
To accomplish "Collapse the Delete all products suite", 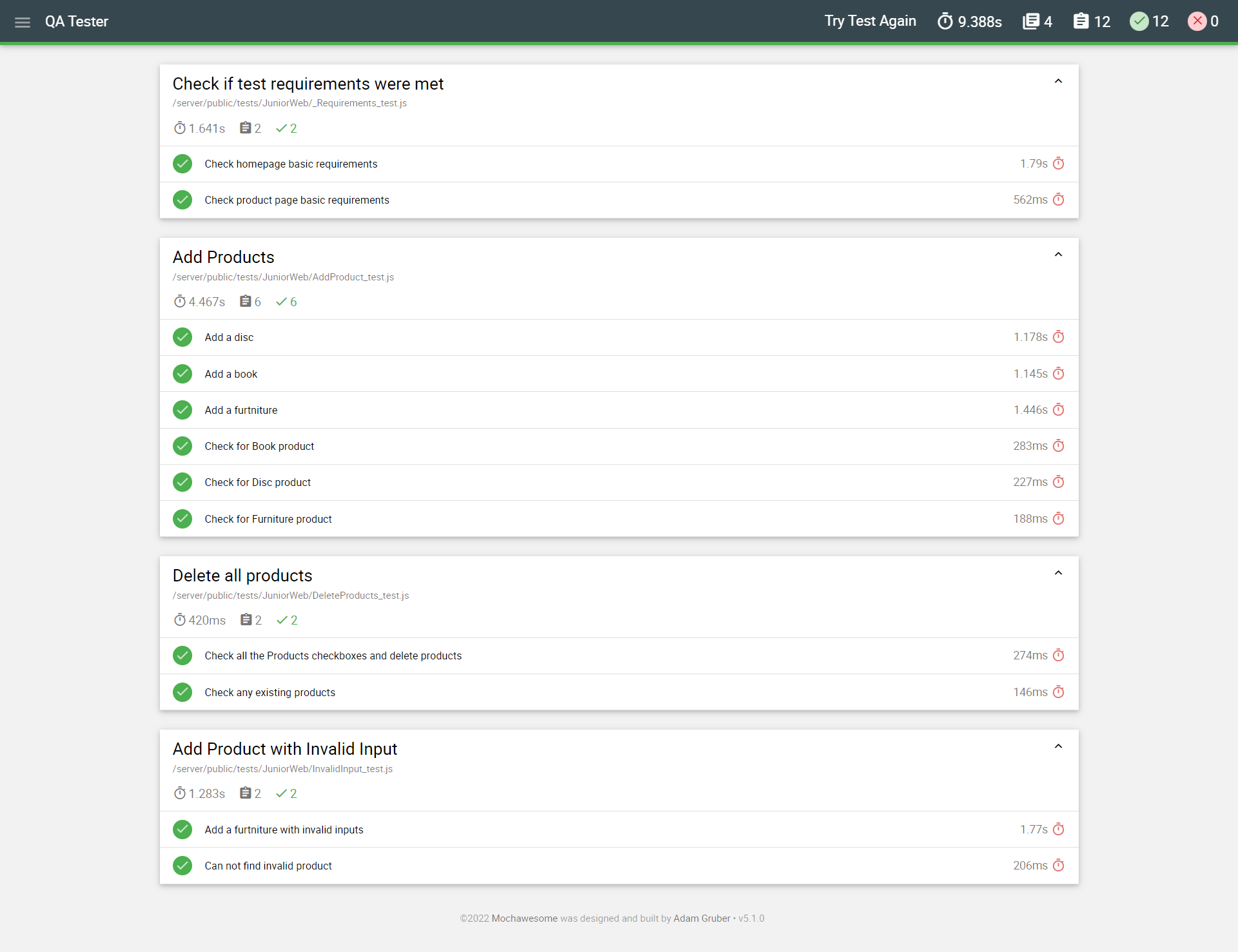I will [x=1058, y=573].
